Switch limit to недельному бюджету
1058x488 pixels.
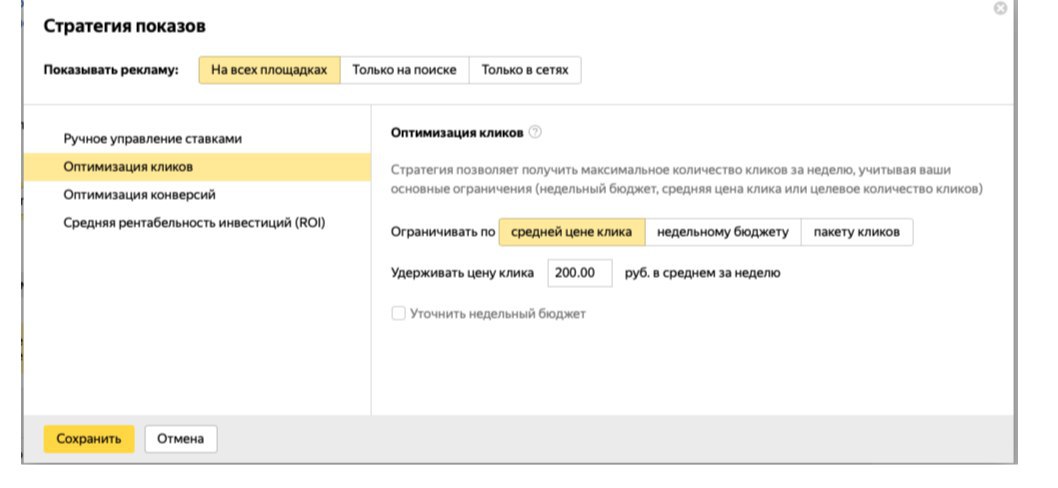(x=723, y=232)
